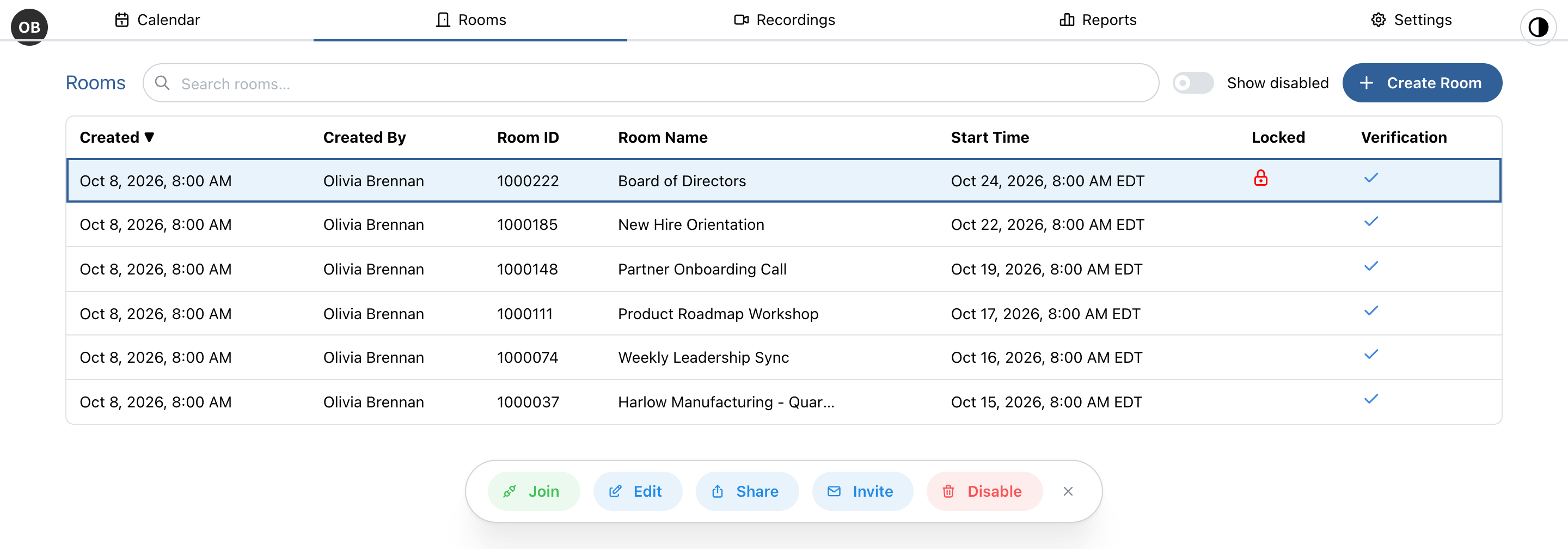This screenshot has width=1568, height=549.
Task: Share the selected room
Action: pyautogui.click(x=747, y=491)
